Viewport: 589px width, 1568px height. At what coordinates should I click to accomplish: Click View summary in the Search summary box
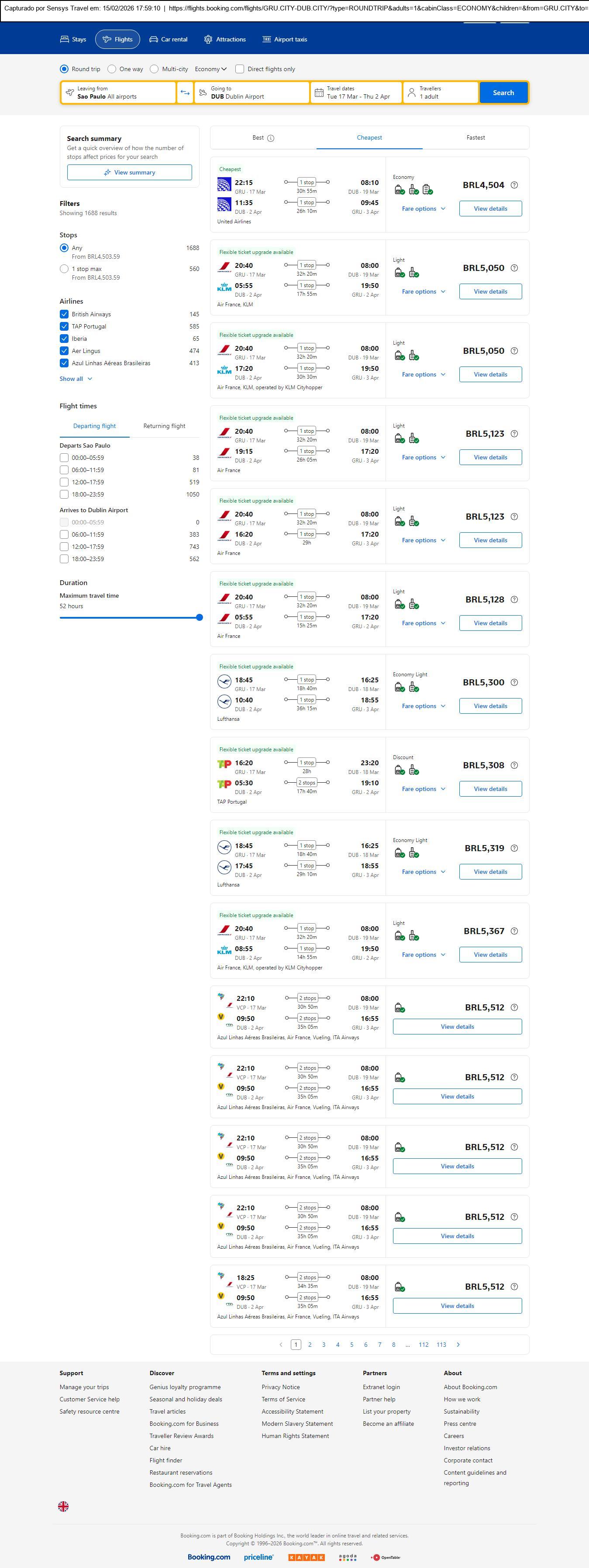(x=129, y=172)
